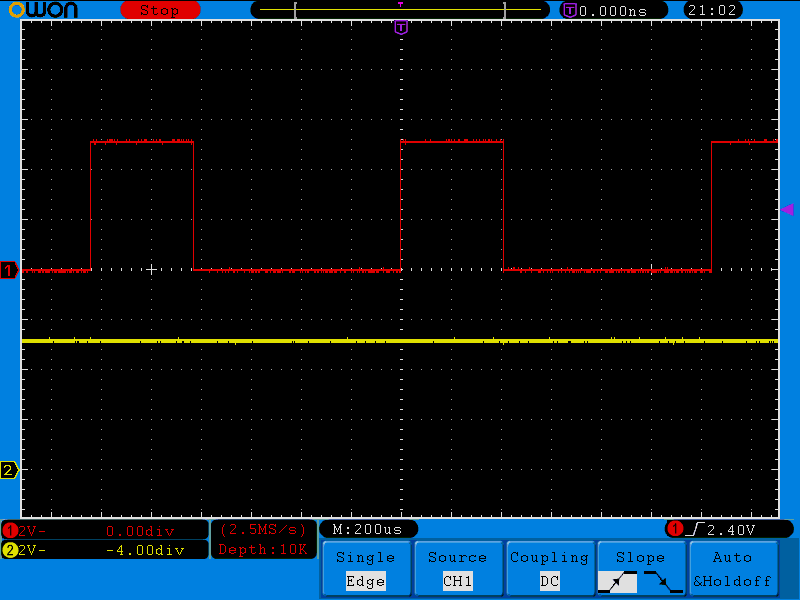Click the channel 1 2V scale readout
The image size is (800, 600).
click(x=32, y=531)
